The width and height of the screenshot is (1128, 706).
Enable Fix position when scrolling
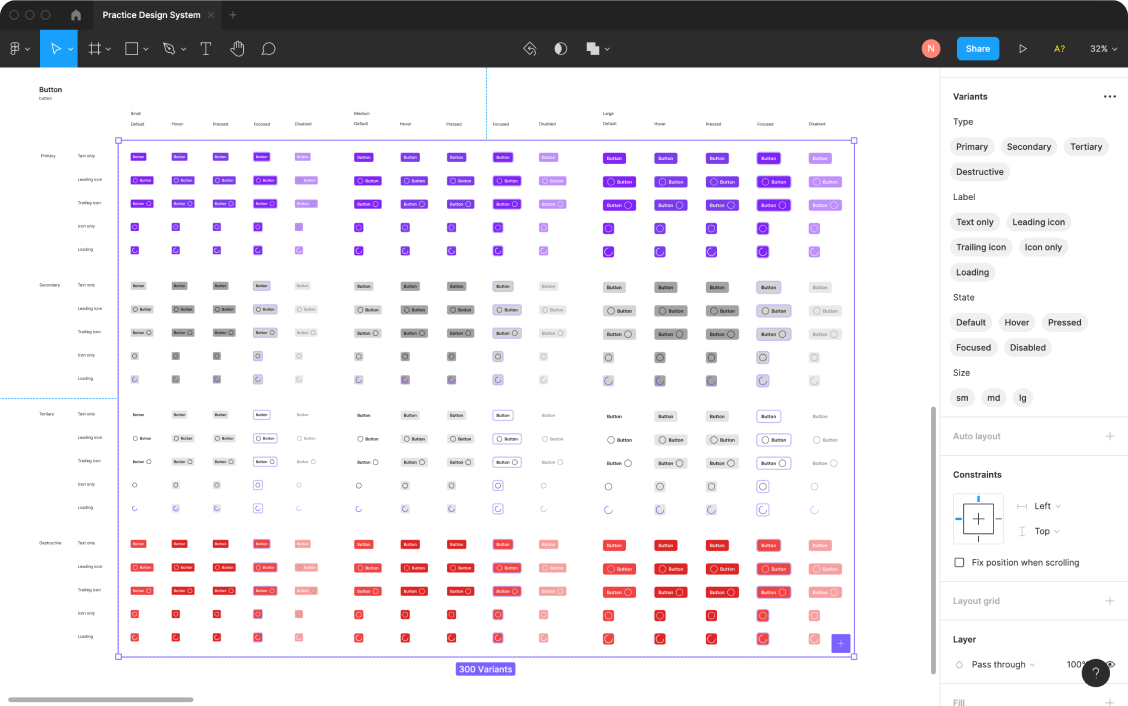(x=957, y=562)
